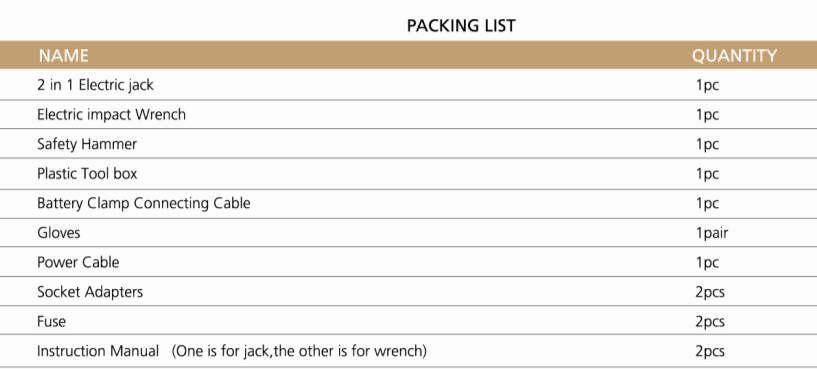Viewport: 817px width, 369px height.
Task: Select the 1pc quantity for Power Cable
Action: click(x=707, y=263)
